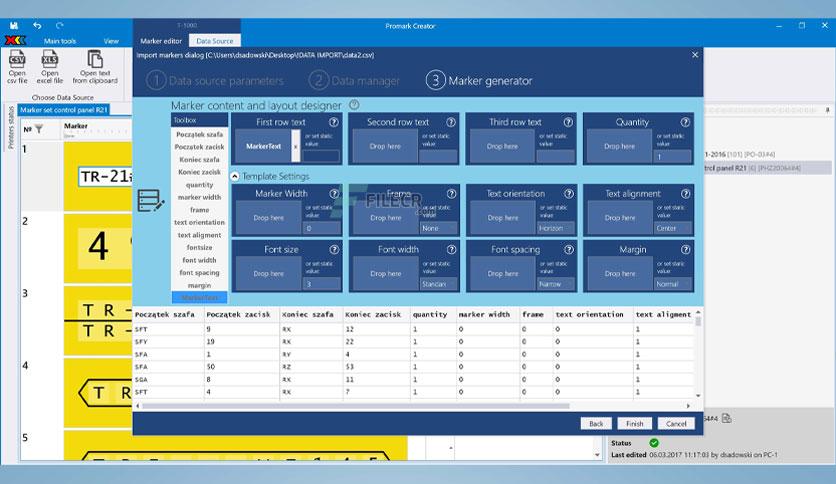This screenshot has height=484, width=836.
Task: Click the save icon in title bar
Action: (x=14, y=25)
